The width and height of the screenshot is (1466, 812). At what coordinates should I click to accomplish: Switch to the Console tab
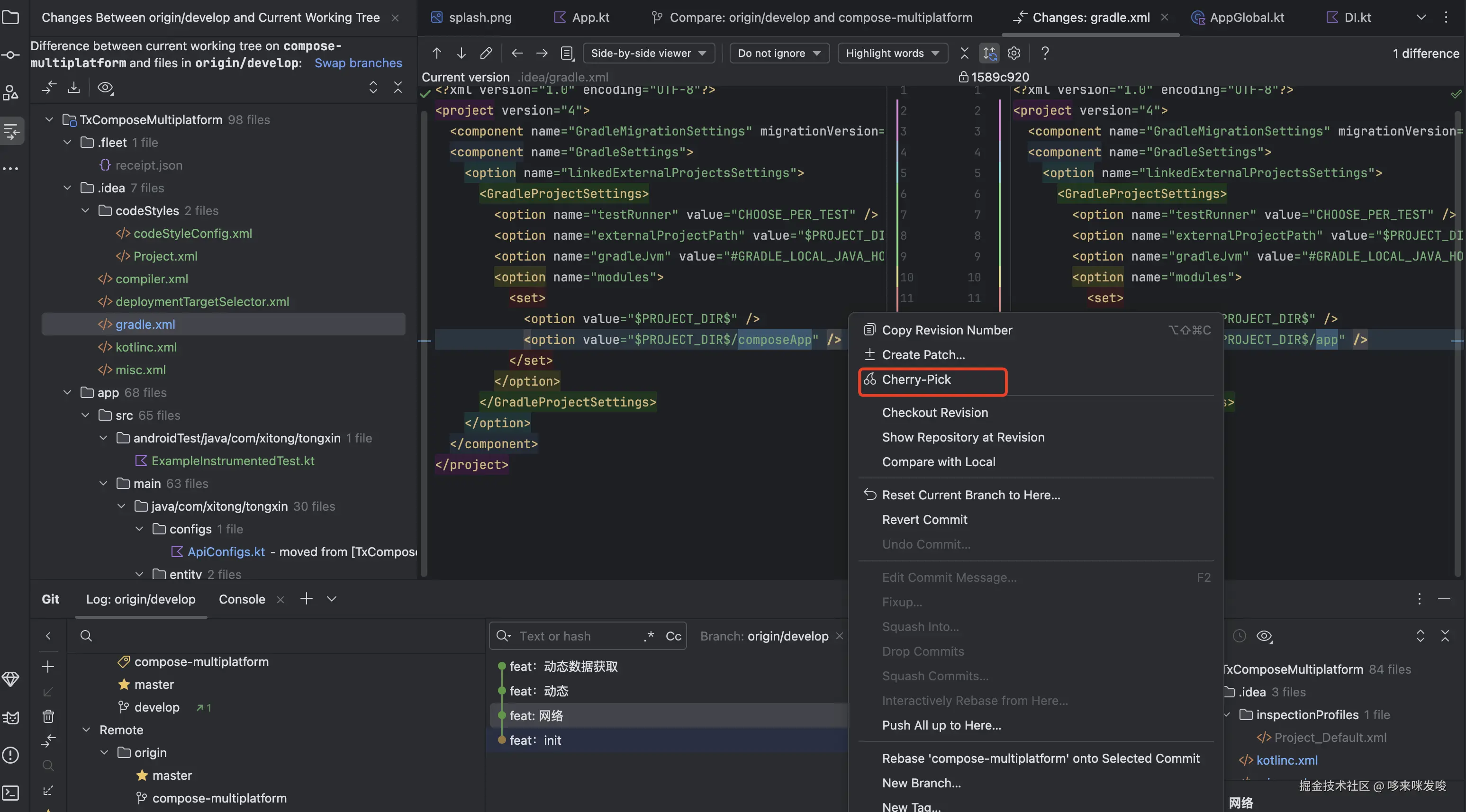242,599
